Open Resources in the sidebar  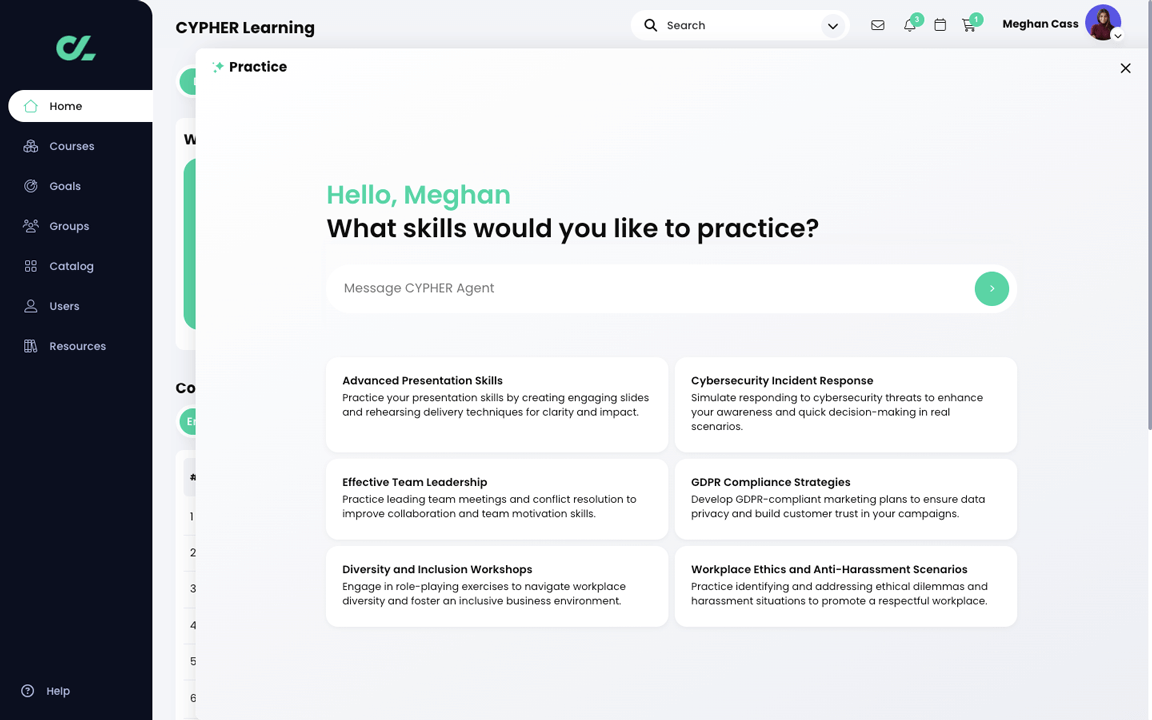[x=77, y=346]
